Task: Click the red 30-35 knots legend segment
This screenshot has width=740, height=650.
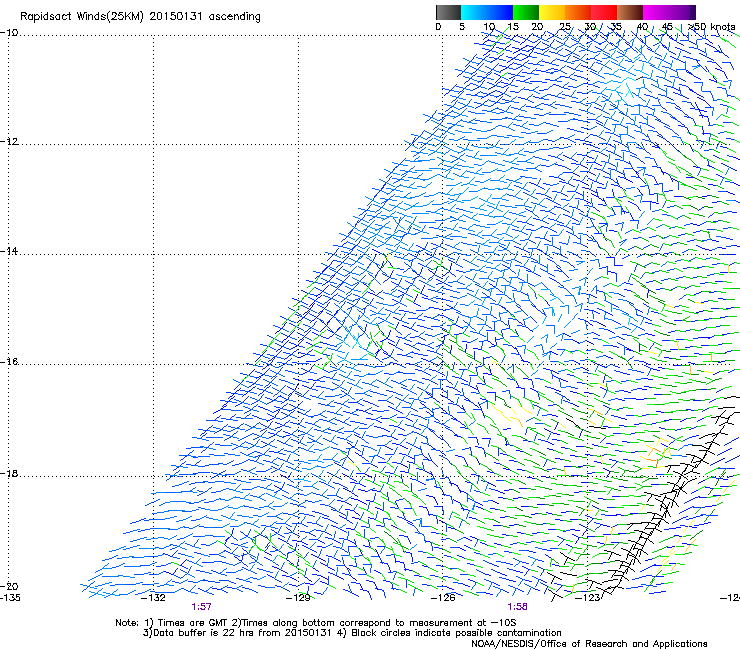Action: 604,12
